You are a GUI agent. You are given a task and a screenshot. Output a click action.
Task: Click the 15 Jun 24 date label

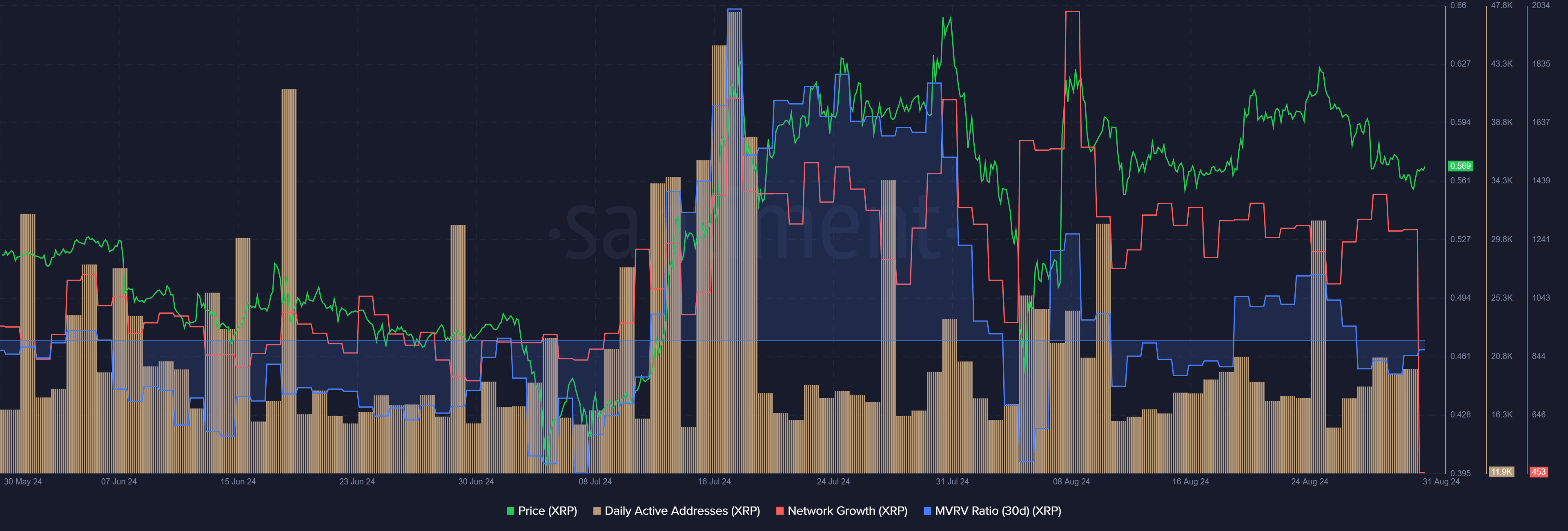coord(238,482)
